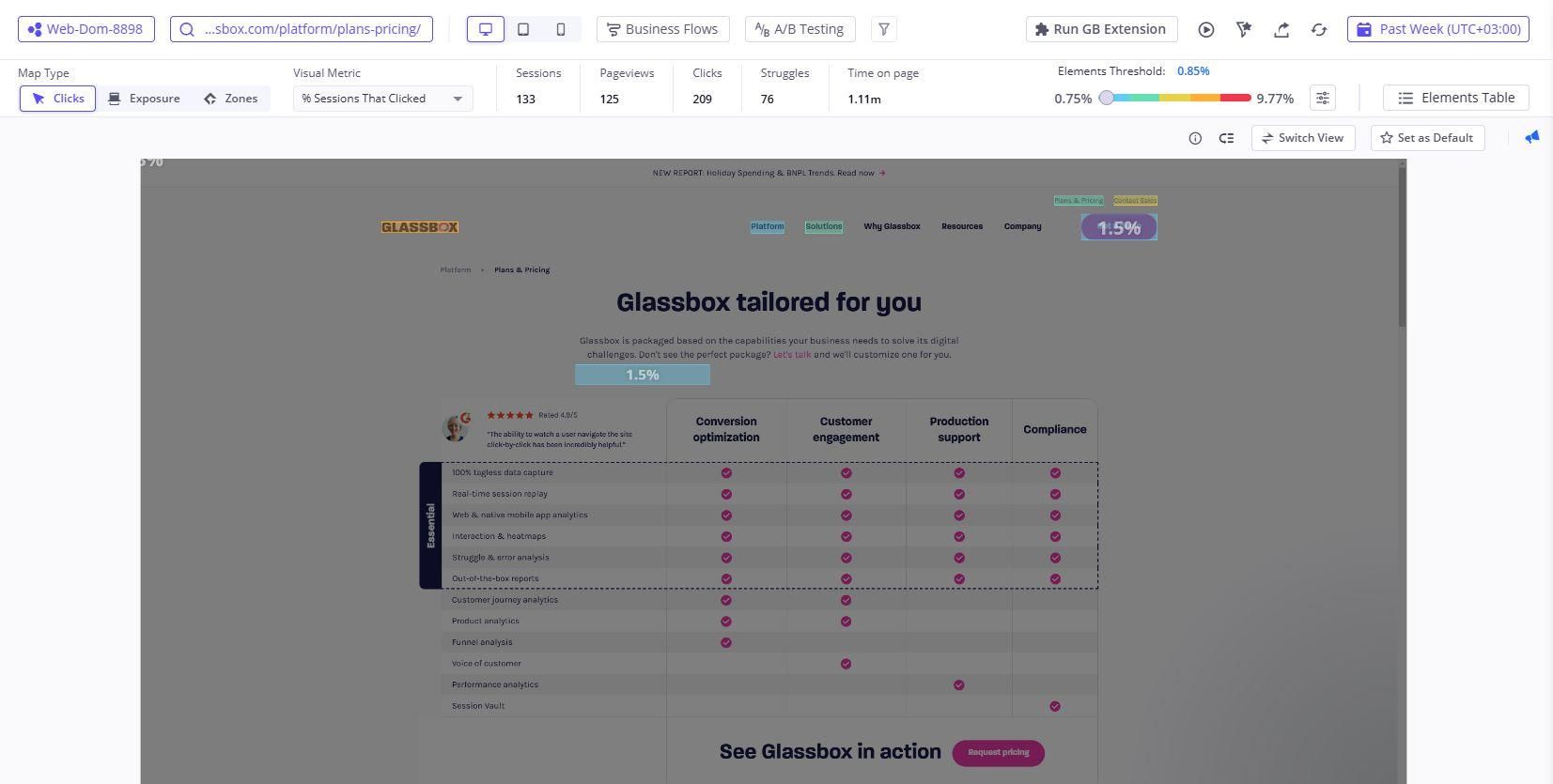Screen dimensions: 1553x784
Task: Select the Zones map type tab
Action: (231, 99)
